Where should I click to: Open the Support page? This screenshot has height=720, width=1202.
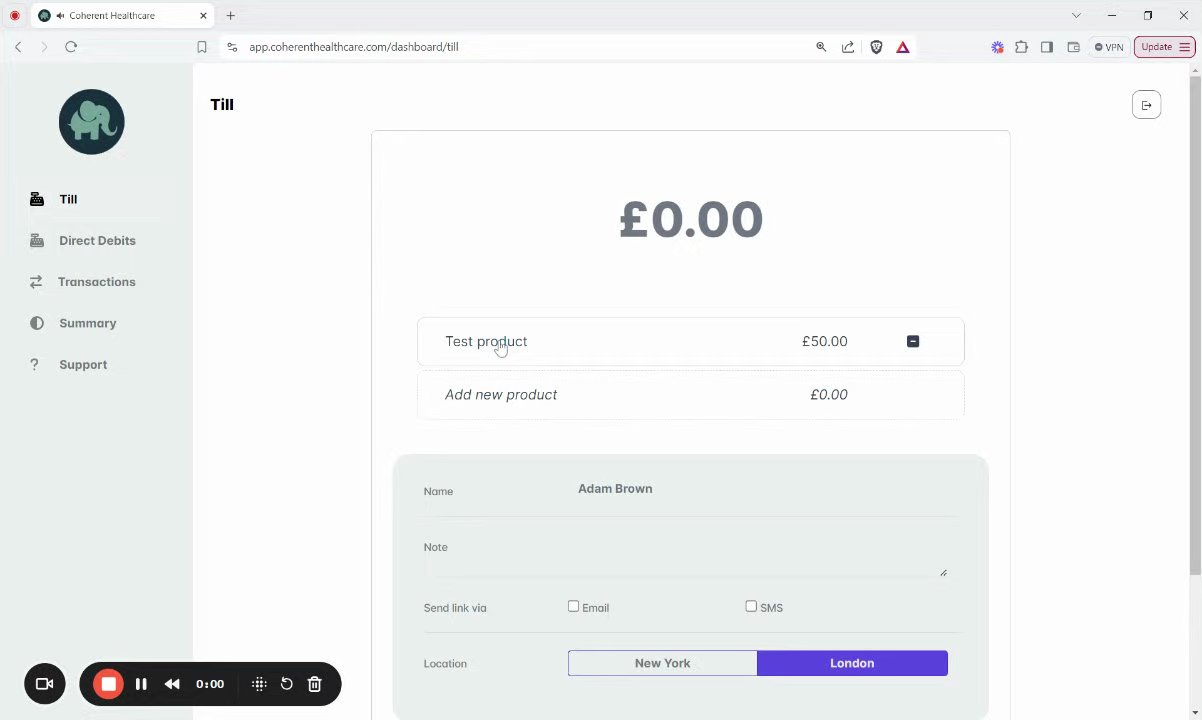tap(83, 365)
